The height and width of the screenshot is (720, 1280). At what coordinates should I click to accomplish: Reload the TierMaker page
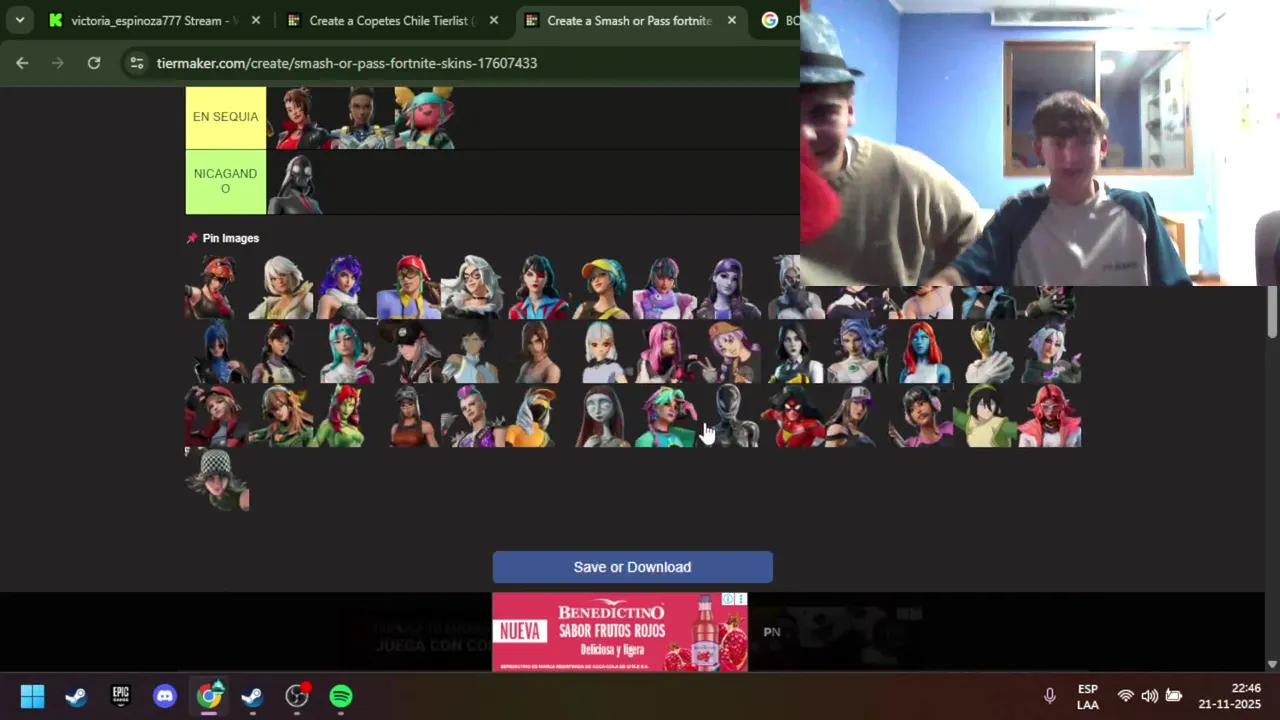(x=94, y=63)
